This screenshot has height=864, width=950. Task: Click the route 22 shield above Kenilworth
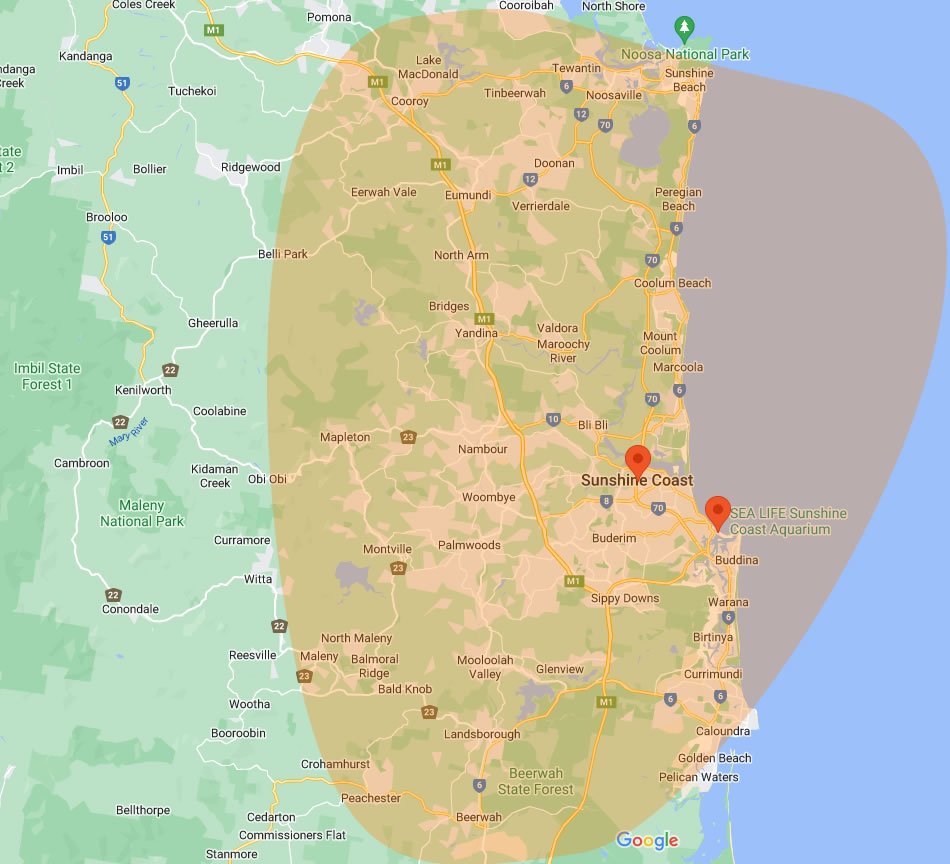click(170, 370)
